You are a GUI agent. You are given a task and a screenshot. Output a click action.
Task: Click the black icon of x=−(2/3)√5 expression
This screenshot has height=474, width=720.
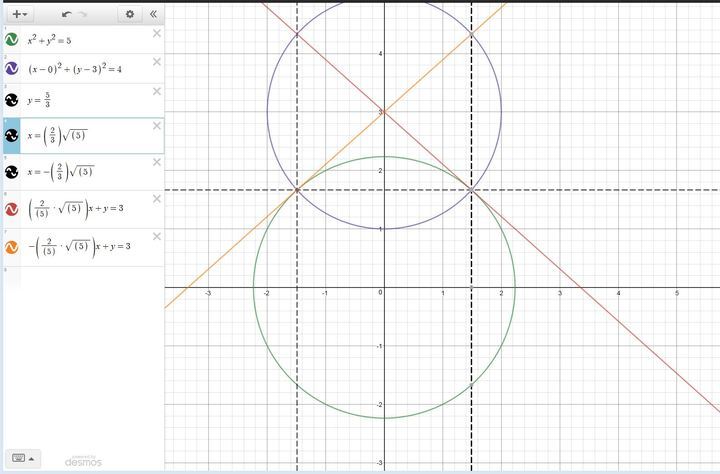(x=11, y=172)
